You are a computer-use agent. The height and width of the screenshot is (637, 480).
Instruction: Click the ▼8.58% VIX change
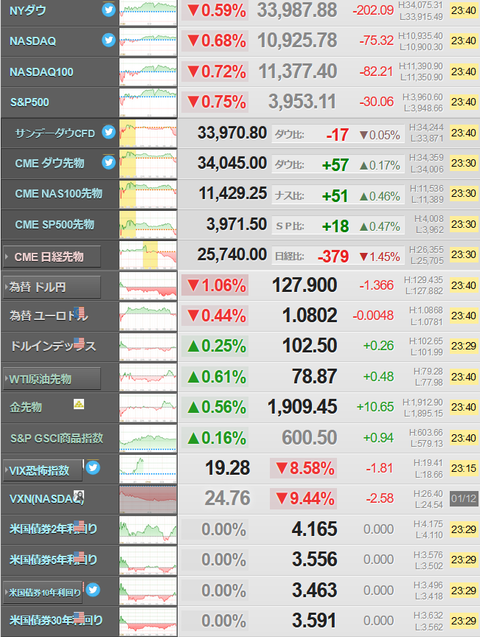click(x=305, y=468)
